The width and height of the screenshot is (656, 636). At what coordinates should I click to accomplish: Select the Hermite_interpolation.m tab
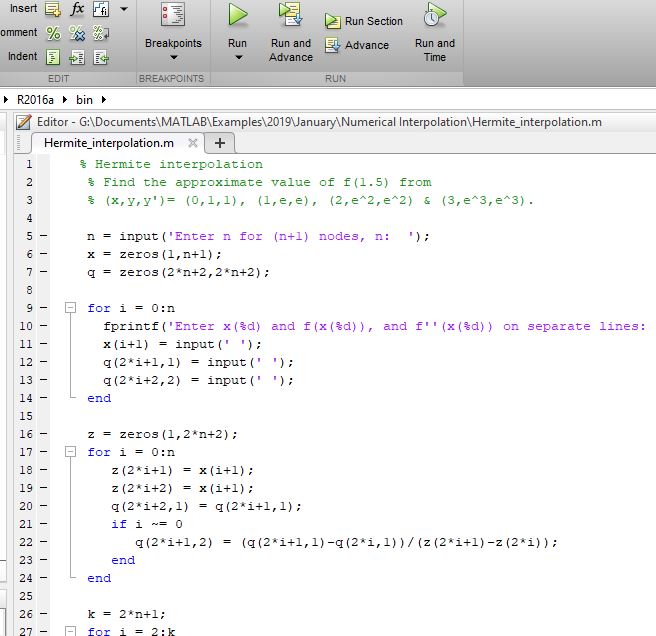pyautogui.click(x=108, y=143)
